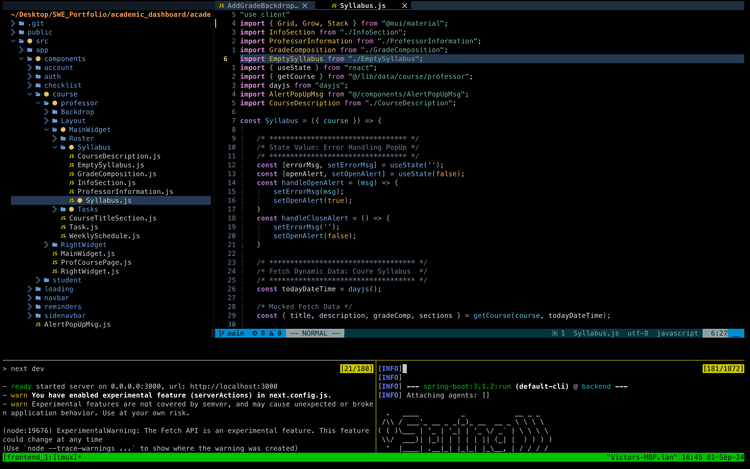Screen dimensions: 750x469
Task: Click the JS icon beside CourseDescription.js
Action: point(71,156)
